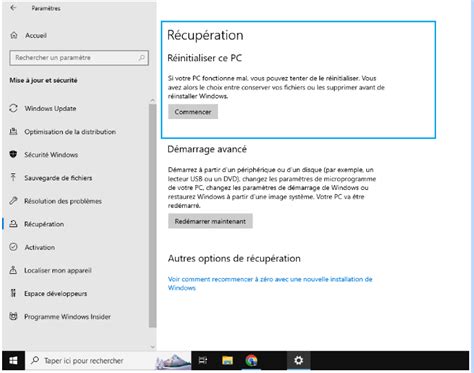The height and width of the screenshot is (373, 474).
Task: Click the back arrow in Paramètres
Action: pyautogui.click(x=13, y=8)
